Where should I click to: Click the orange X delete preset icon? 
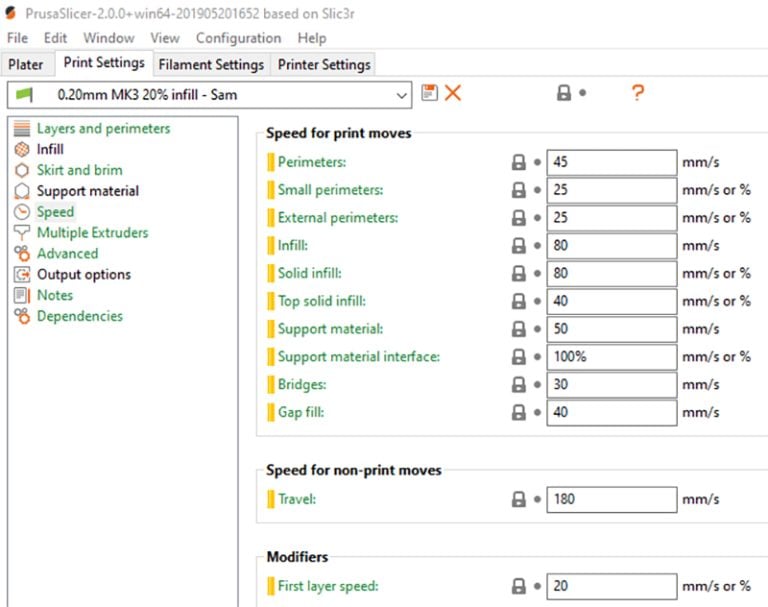click(453, 93)
